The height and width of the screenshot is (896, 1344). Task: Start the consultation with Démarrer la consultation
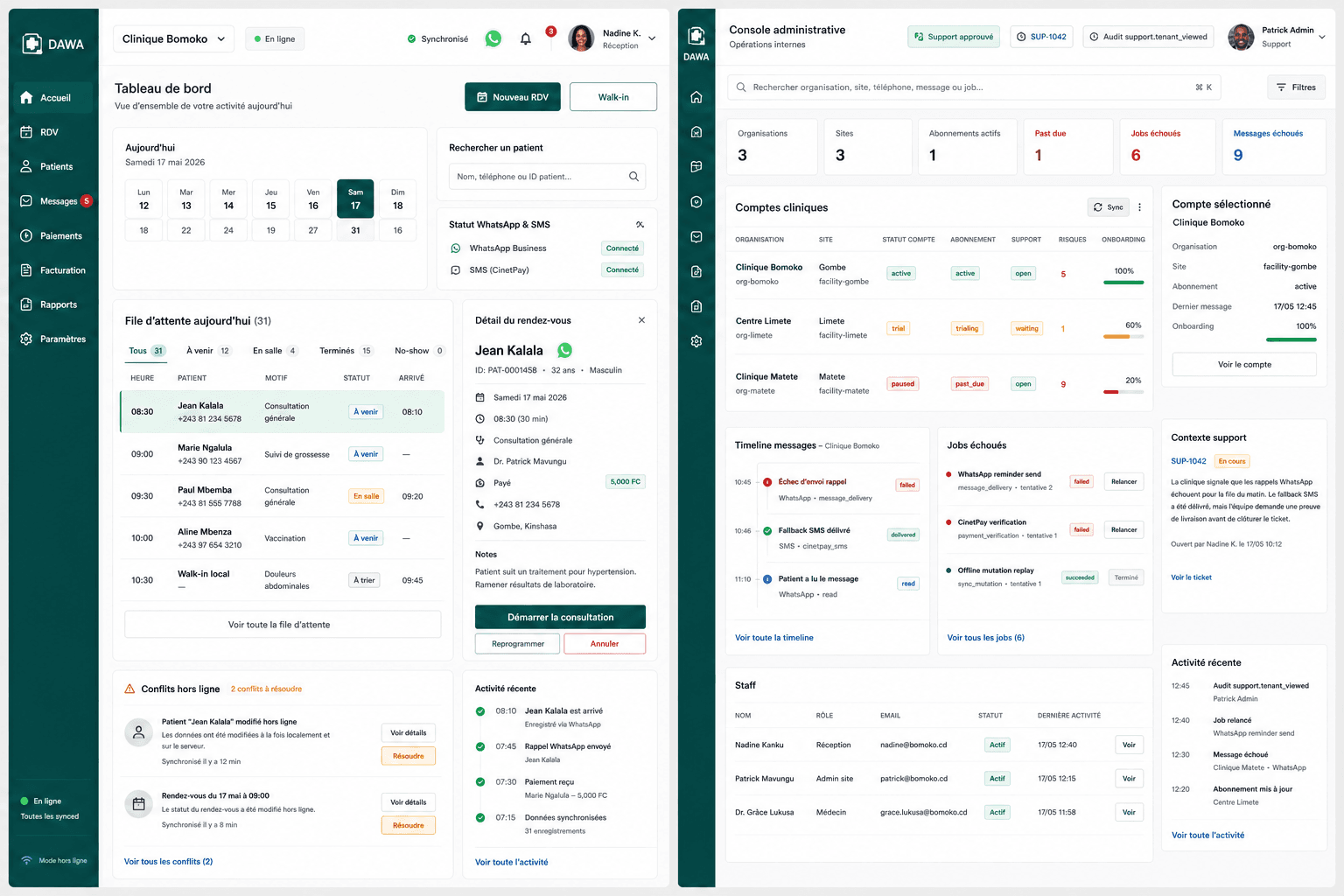point(560,617)
